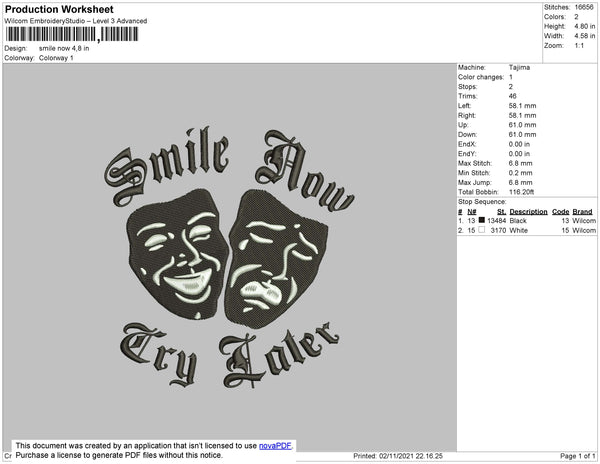Screen dimensions: 600x464
Task: Click the 'White' description in row 2
Action: click(518, 230)
